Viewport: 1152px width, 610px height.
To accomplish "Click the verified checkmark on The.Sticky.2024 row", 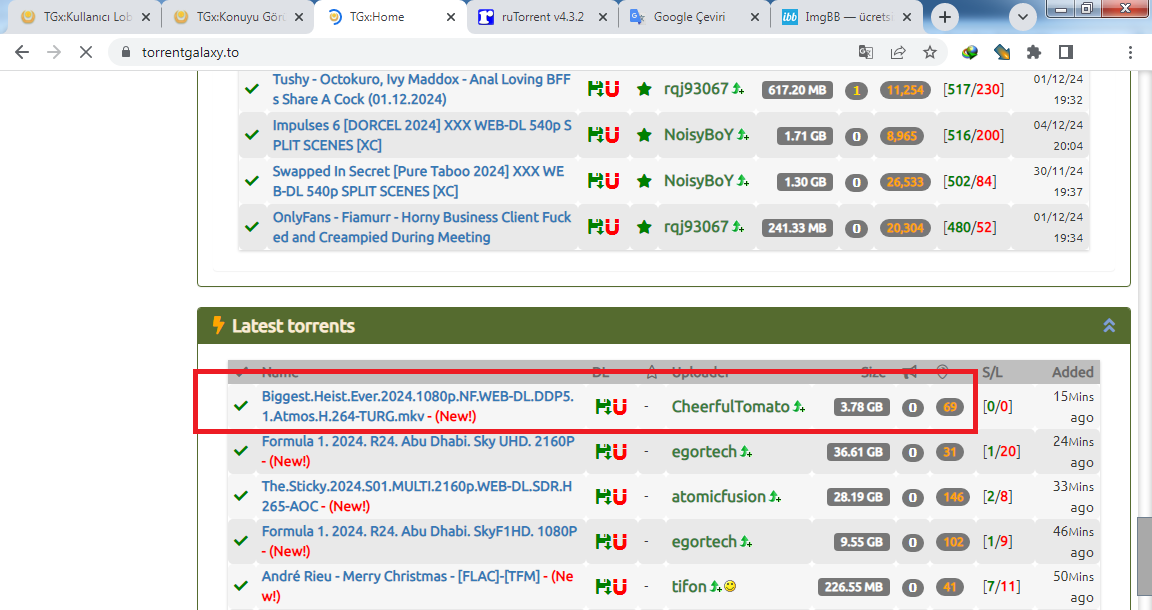I will (x=241, y=496).
